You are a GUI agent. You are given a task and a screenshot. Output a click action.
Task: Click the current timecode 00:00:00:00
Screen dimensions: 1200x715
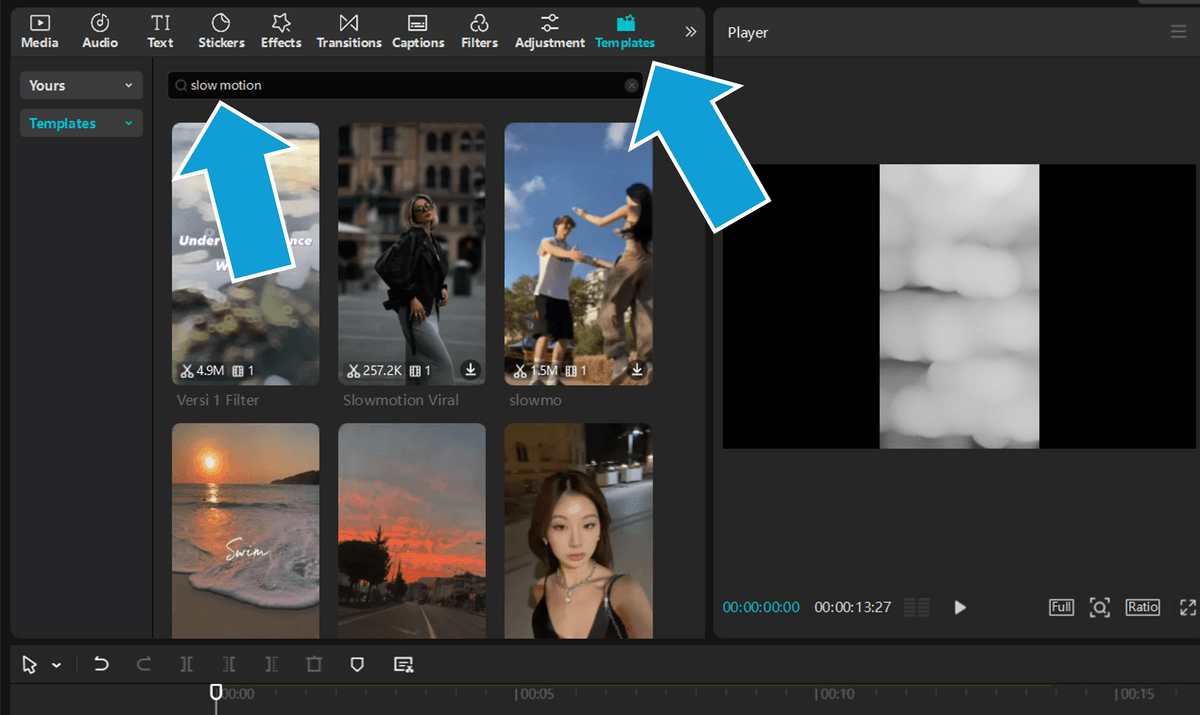click(761, 607)
